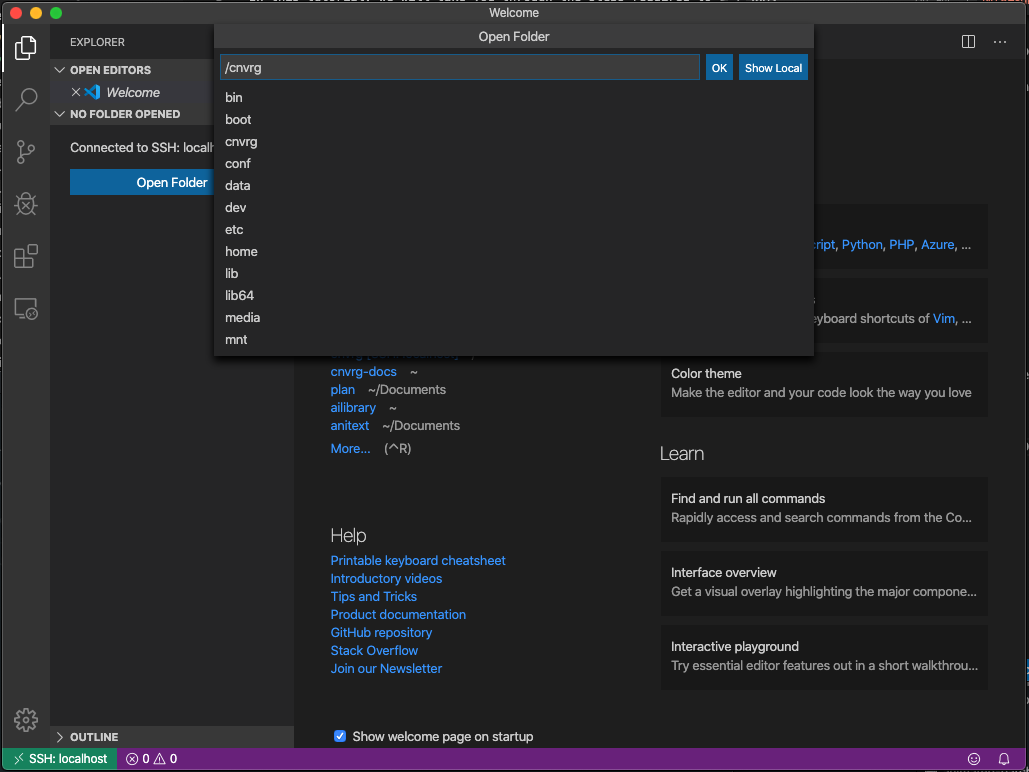Open the Source Control view icon

click(26, 152)
